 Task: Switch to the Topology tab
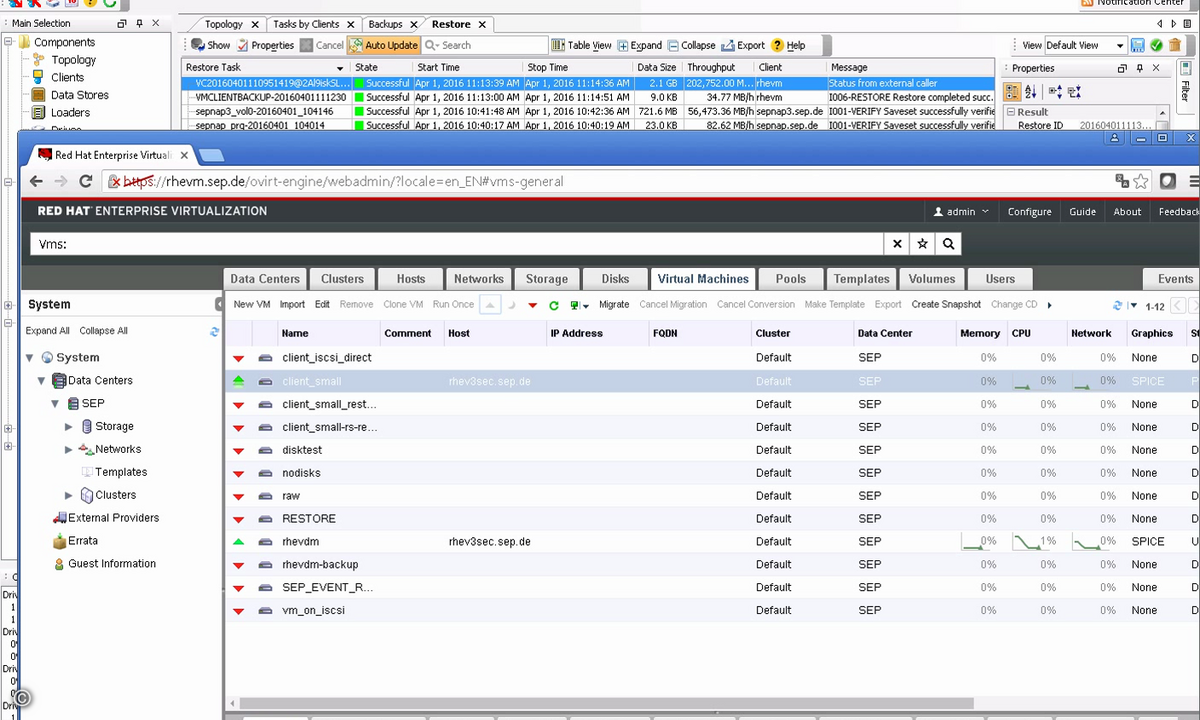(x=224, y=24)
